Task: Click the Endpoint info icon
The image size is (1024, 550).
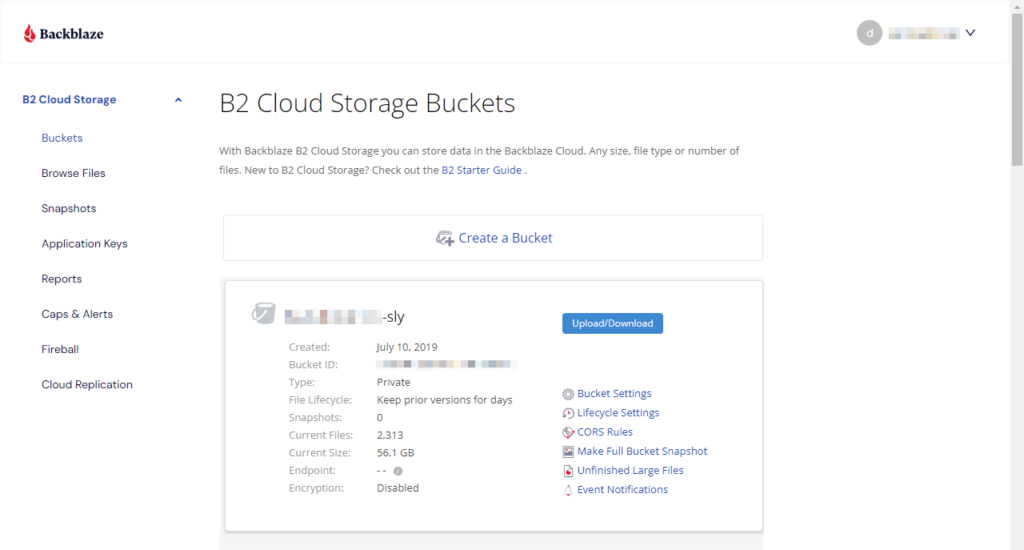Action: coord(398,471)
